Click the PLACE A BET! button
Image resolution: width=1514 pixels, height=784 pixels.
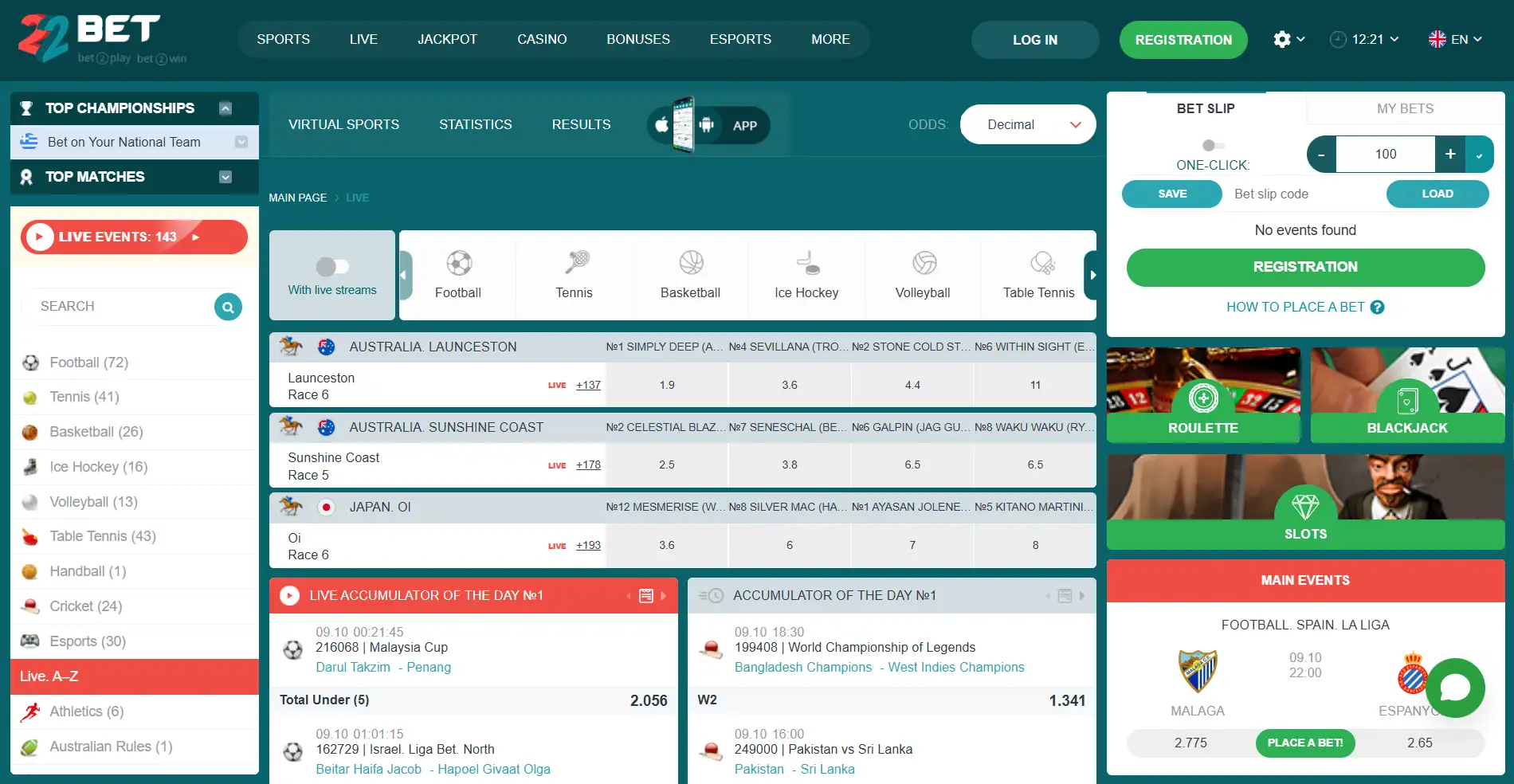(x=1305, y=743)
